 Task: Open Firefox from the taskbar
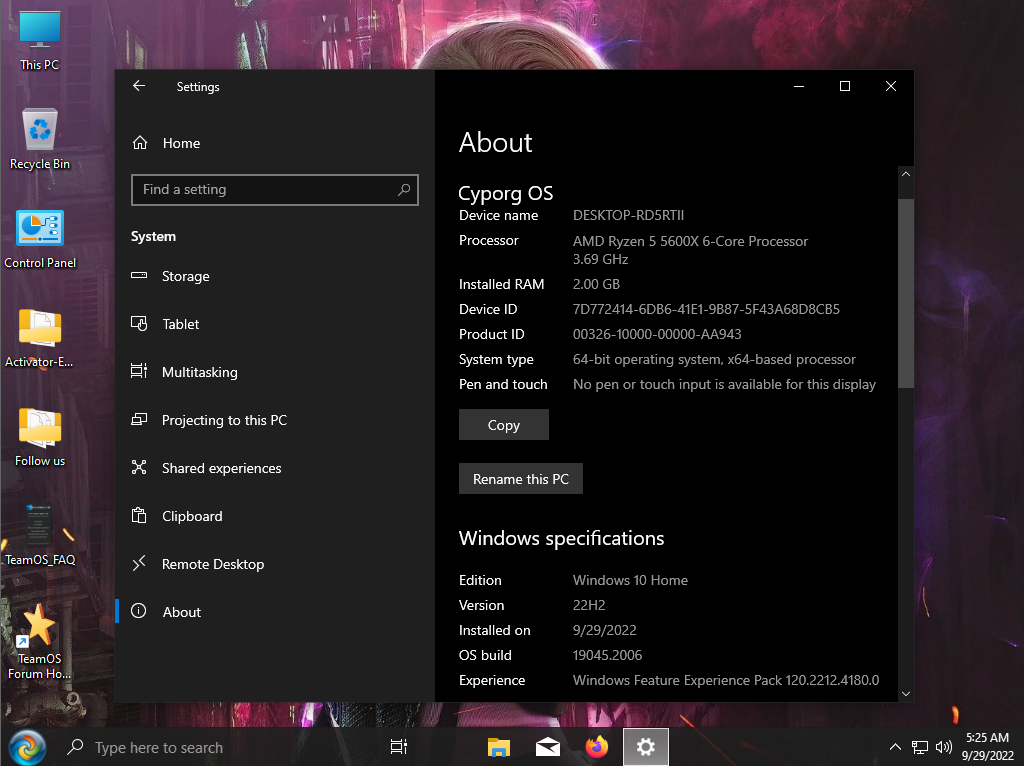pos(597,747)
